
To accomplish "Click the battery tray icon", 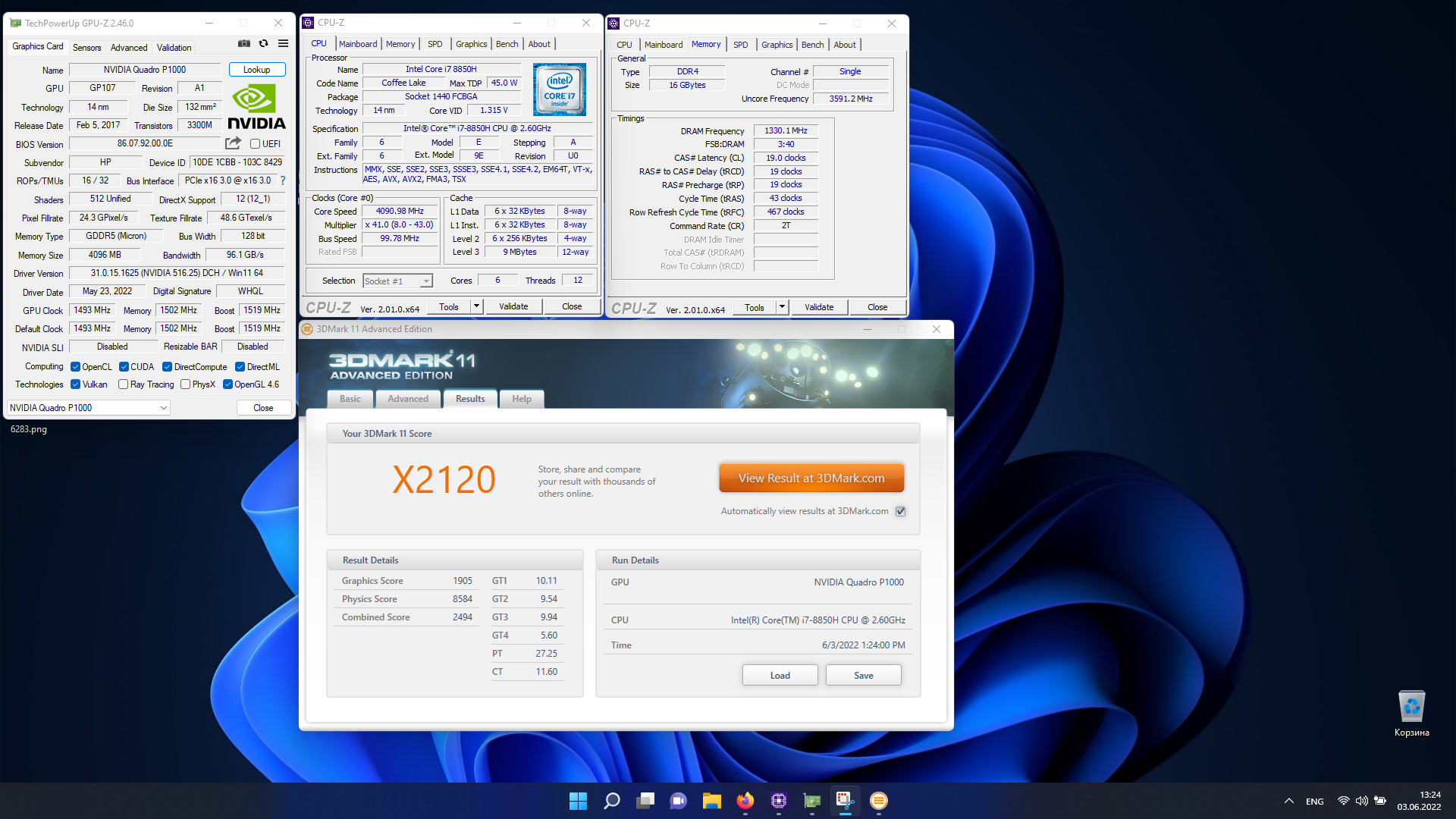I will coord(1380,801).
